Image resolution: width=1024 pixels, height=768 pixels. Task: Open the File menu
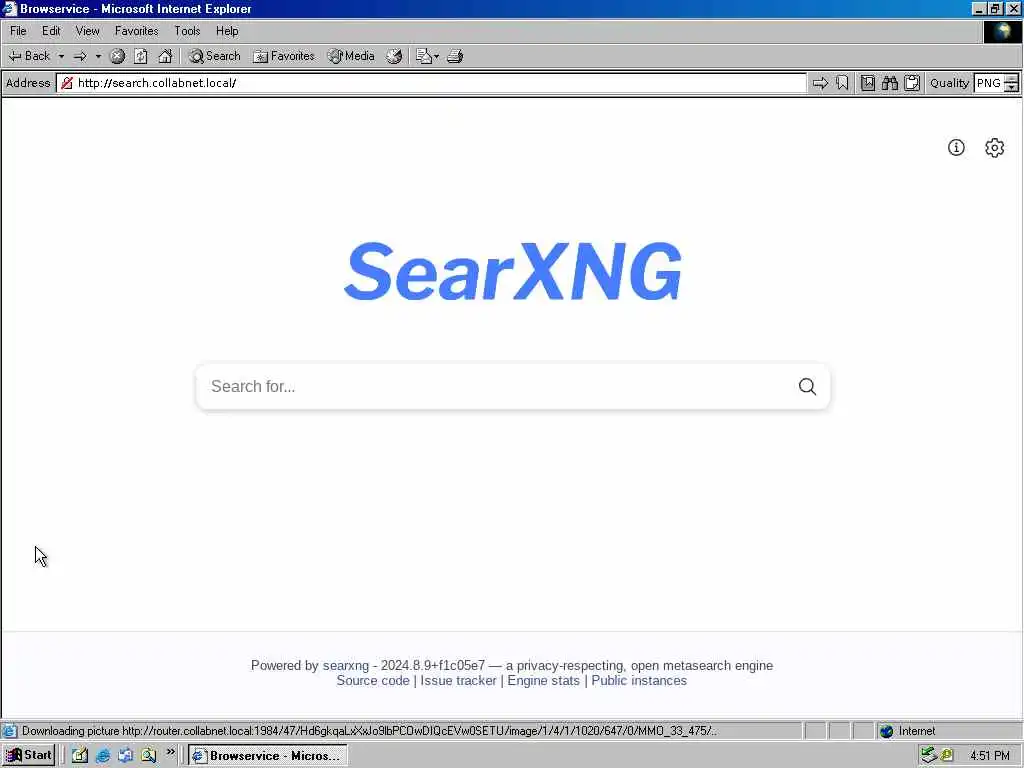[18, 31]
